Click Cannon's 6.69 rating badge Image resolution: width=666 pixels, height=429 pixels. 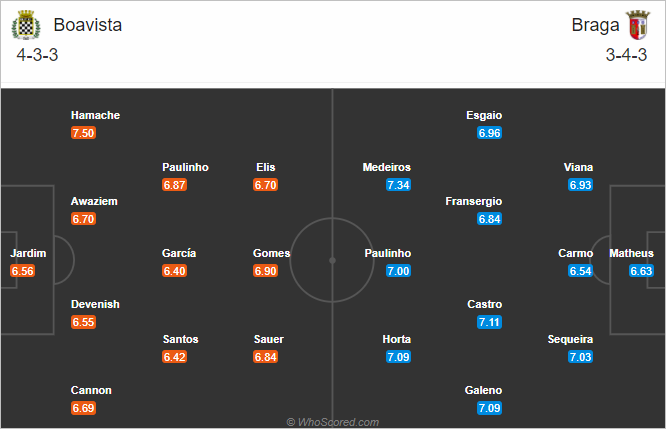[x=83, y=408]
